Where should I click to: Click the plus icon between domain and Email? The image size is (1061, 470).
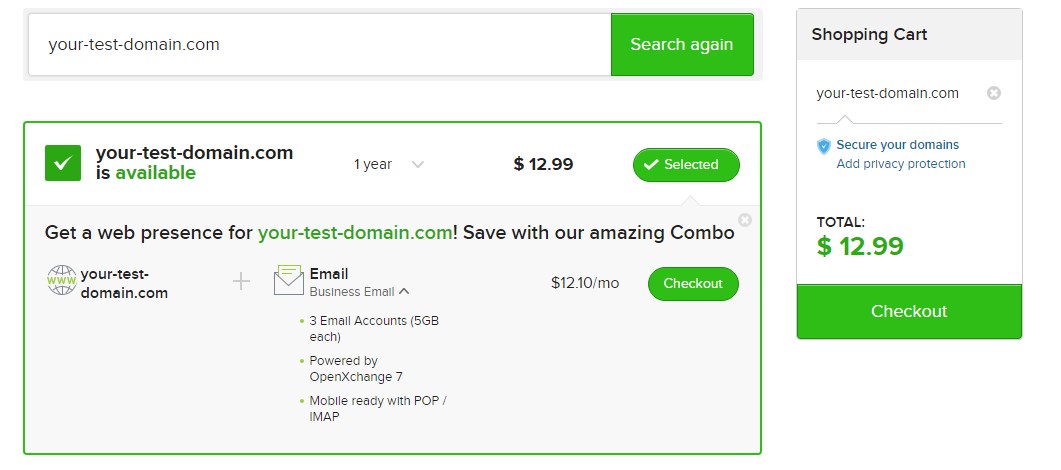tap(241, 282)
